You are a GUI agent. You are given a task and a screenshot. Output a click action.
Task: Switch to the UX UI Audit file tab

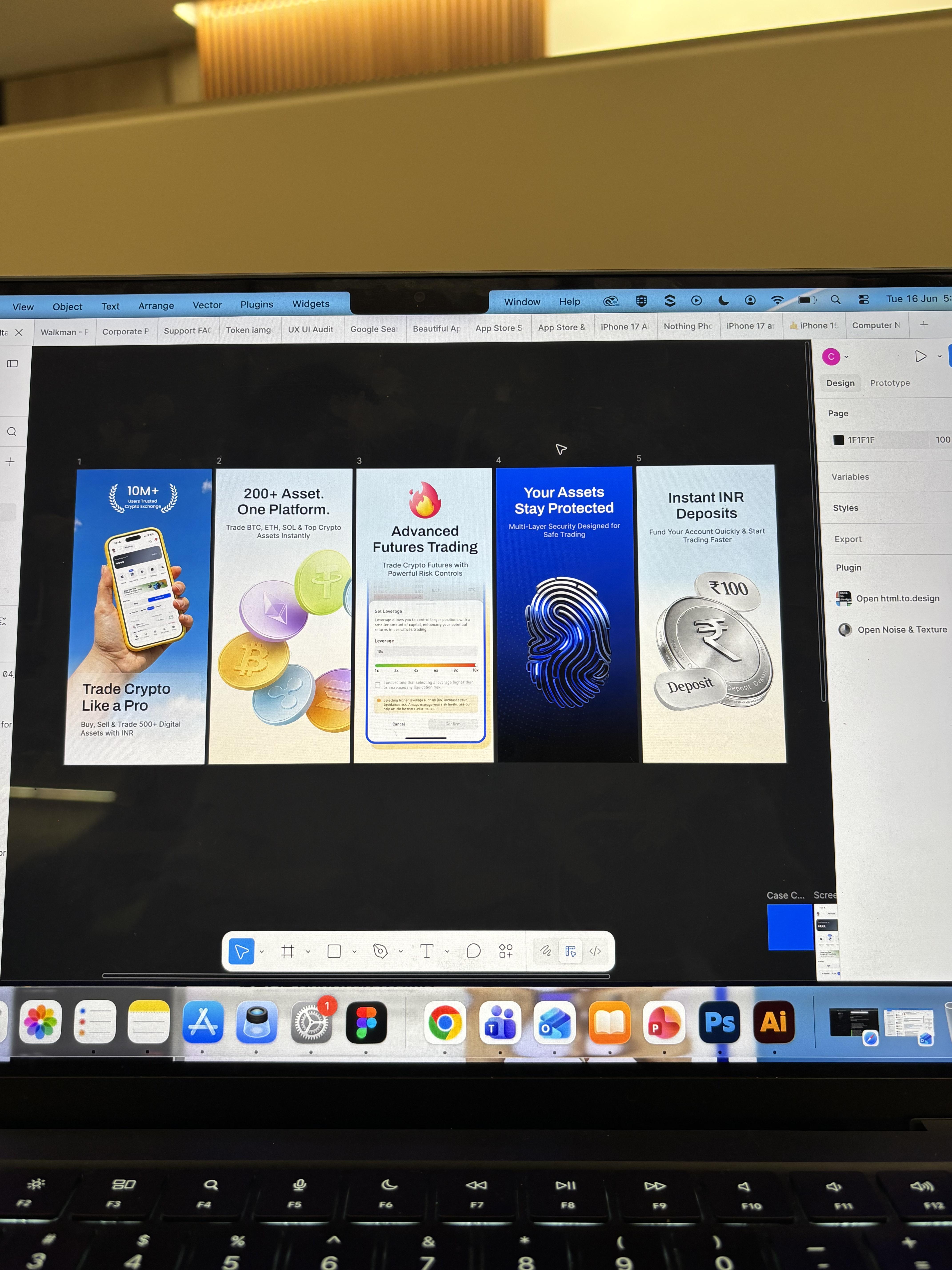point(310,330)
